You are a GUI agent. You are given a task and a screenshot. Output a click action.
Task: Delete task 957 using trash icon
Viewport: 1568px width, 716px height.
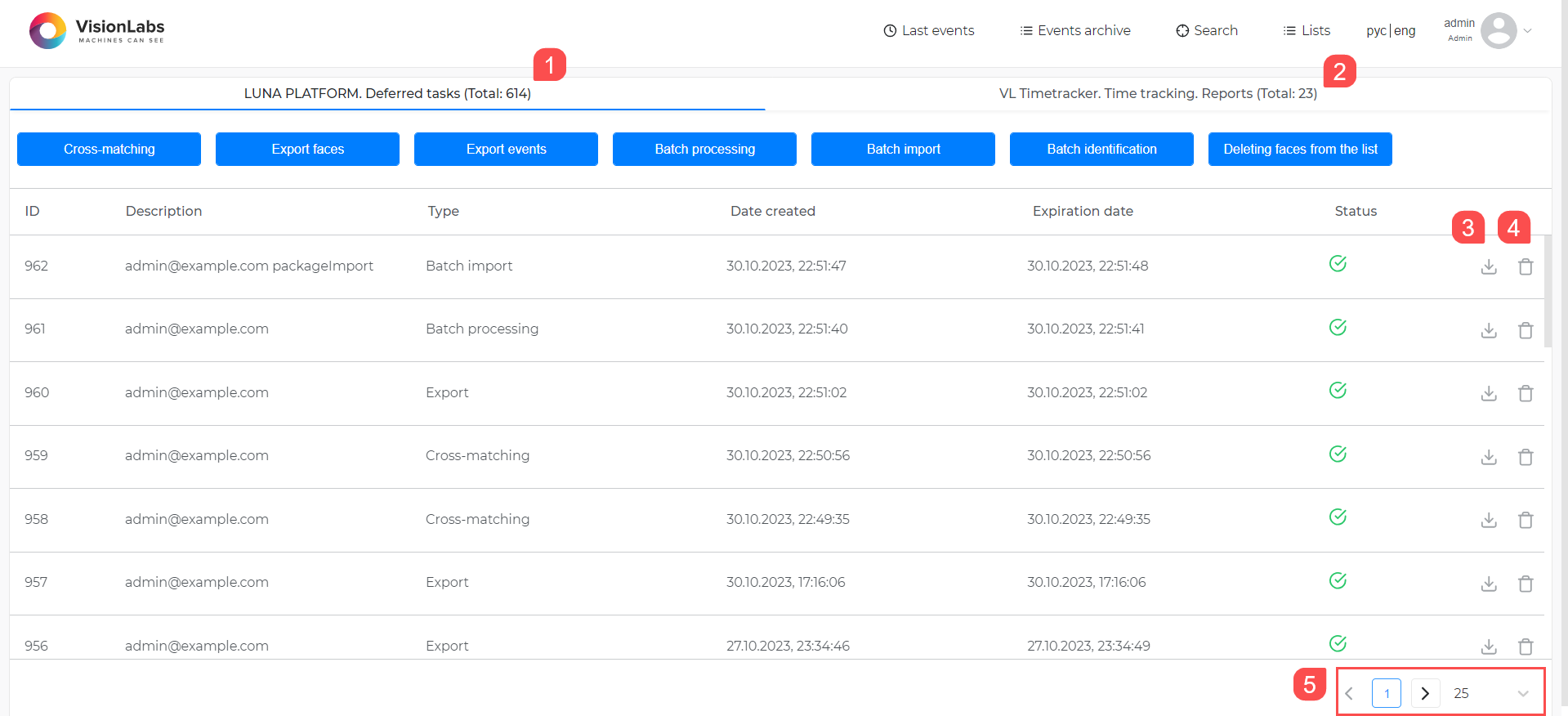[1525, 584]
